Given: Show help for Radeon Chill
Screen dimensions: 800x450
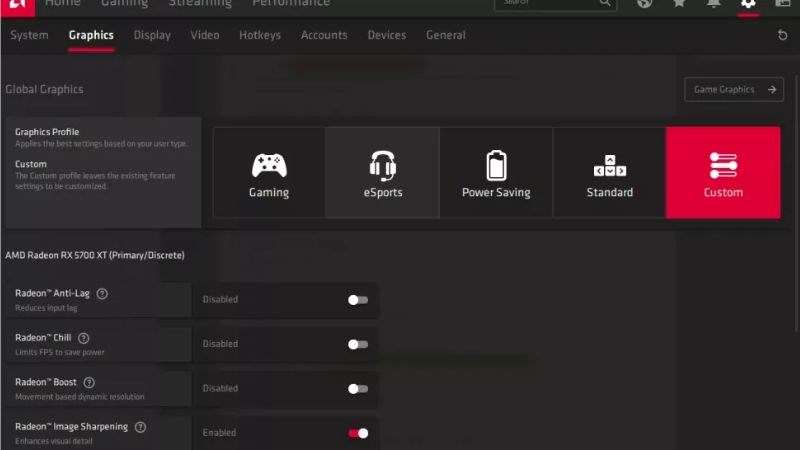Looking at the screenshot, I should click(84, 338).
